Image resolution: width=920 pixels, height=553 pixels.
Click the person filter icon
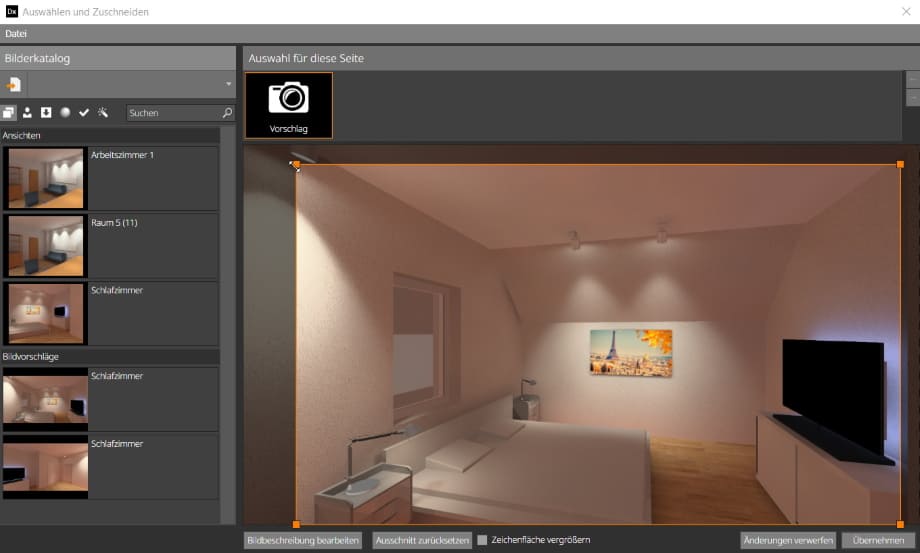tap(28, 113)
